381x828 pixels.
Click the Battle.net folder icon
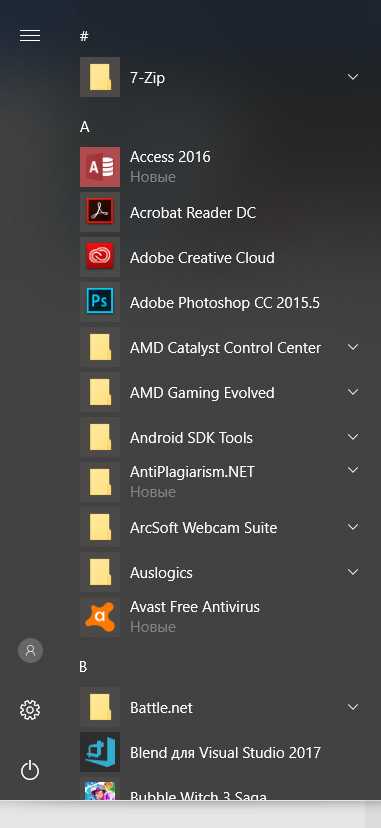tap(100, 707)
